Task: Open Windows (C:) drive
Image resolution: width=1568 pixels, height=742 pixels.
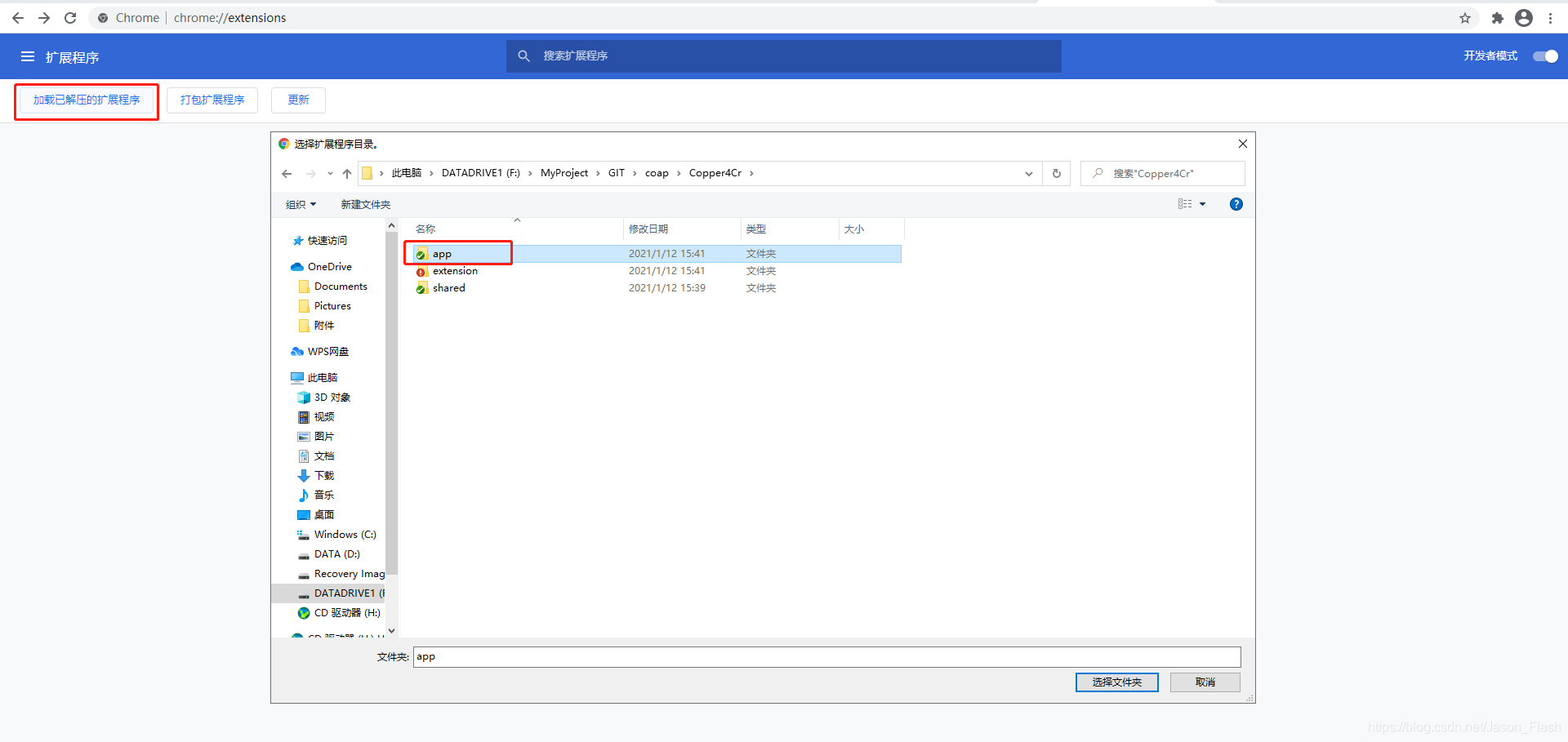Action: tap(345, 535)
